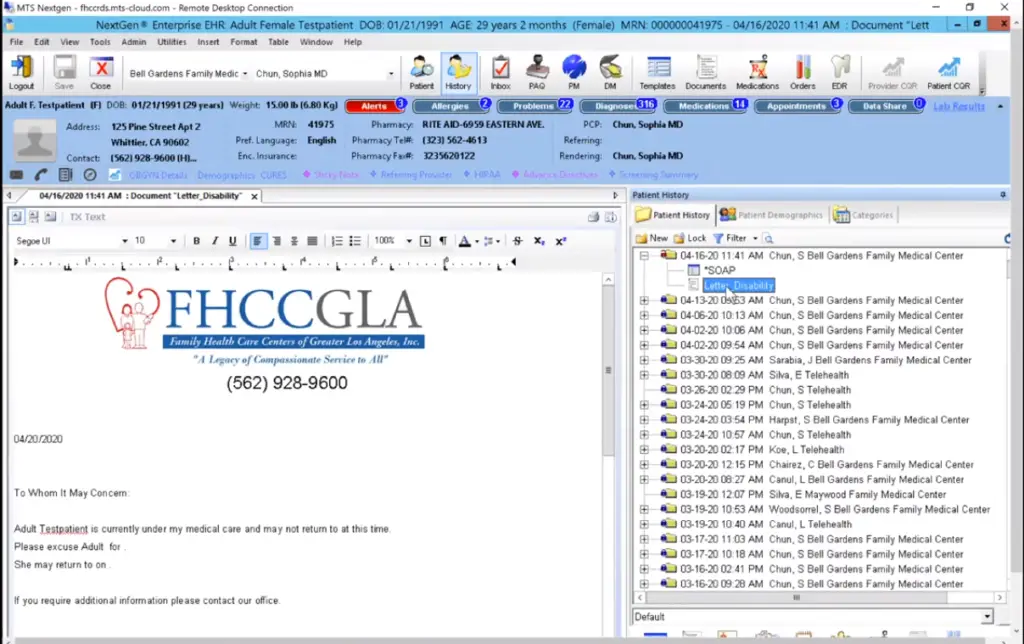Open the Templates icon
1024x644 pixels.
pos(657,72)
